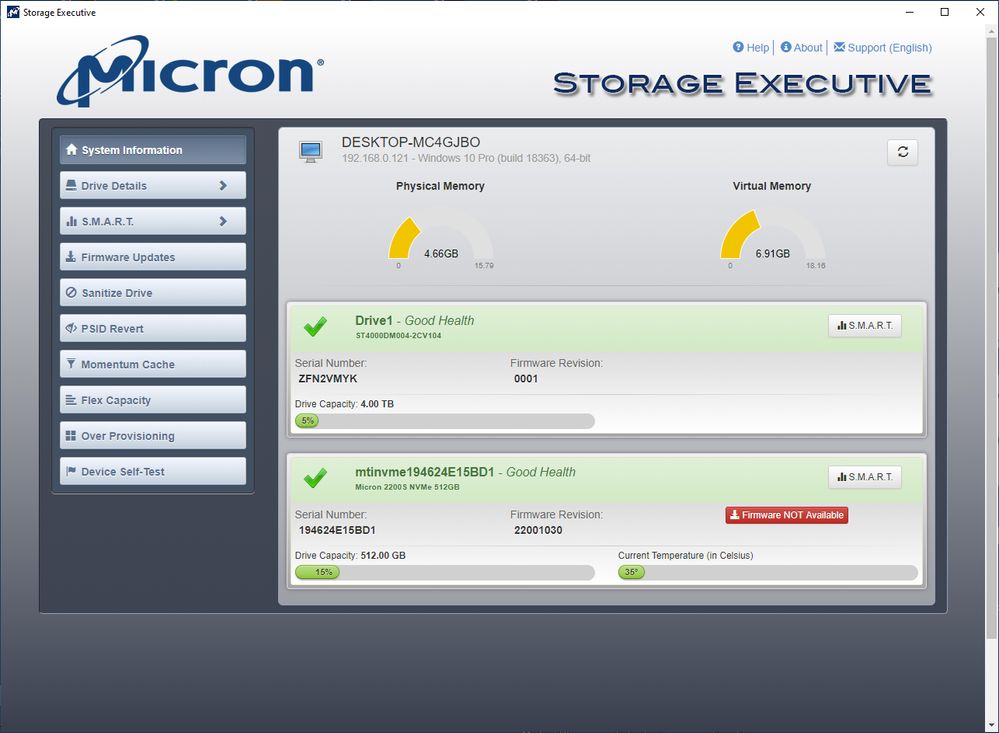Click model text ST4000DM004-2CV104
This screenshot has height=733, width=999.
pos(398,336)
